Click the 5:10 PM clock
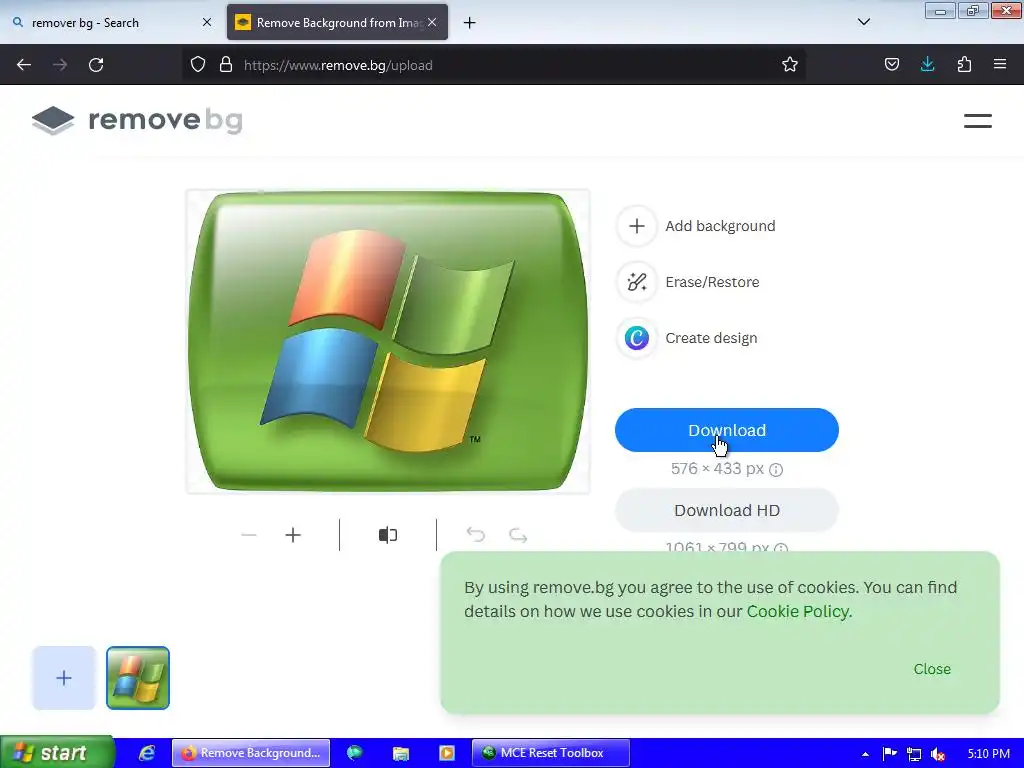The image size is (1024, 768). (x=988, y=754)
